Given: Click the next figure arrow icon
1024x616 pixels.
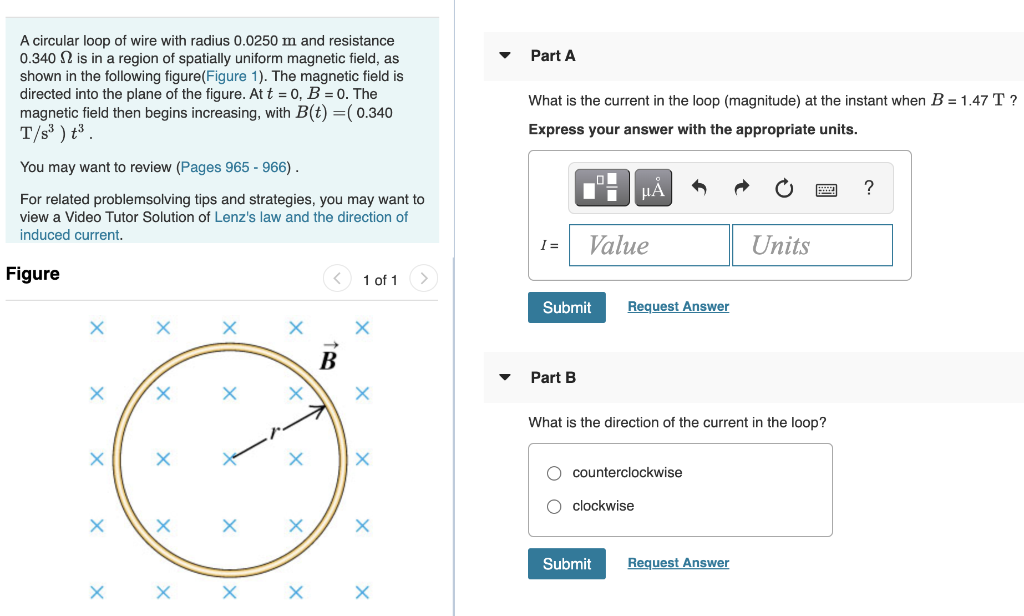Looking at the screenshot, I should click(x=423, y=280).
